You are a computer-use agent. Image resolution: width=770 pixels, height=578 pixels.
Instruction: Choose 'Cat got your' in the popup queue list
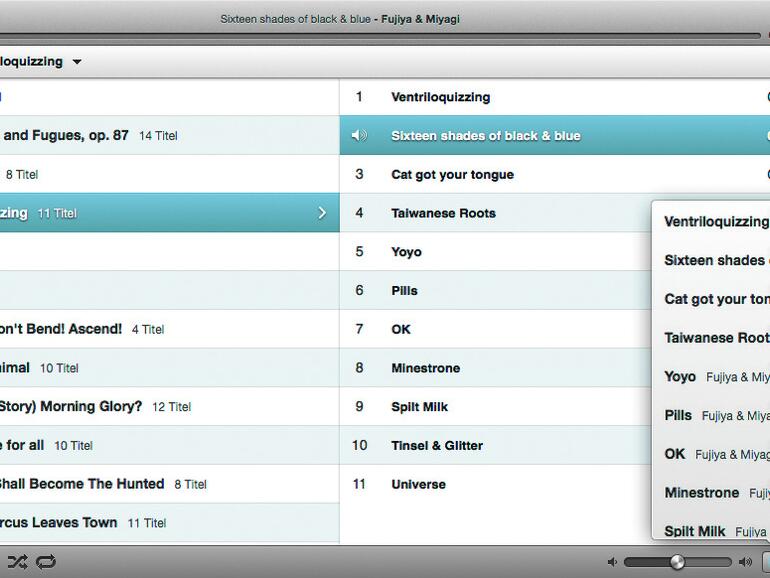coord(712,299)
